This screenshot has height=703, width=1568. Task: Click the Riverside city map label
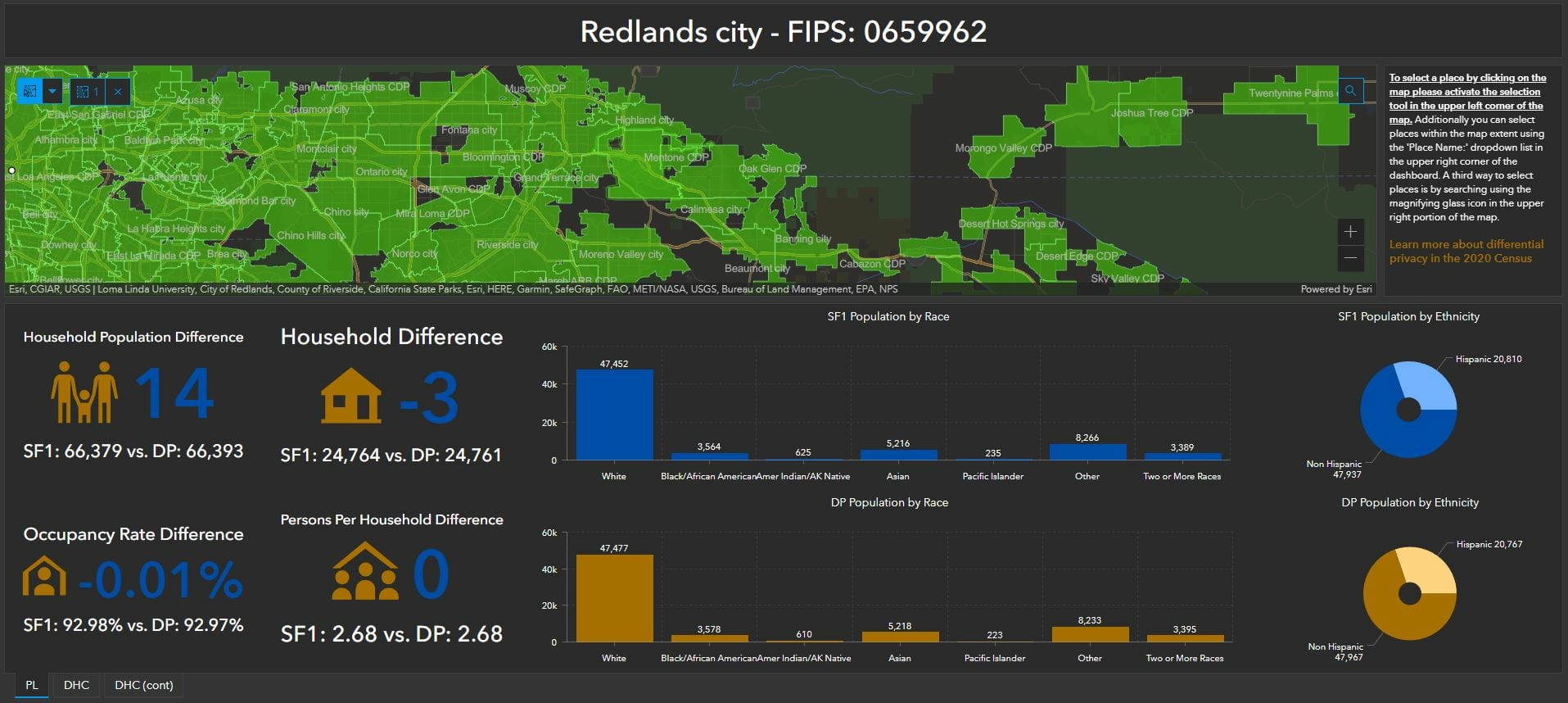[x=508, y=244]
